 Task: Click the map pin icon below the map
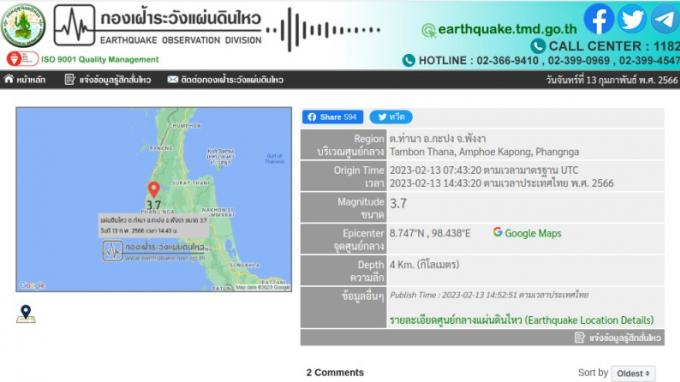pos(26,314)
